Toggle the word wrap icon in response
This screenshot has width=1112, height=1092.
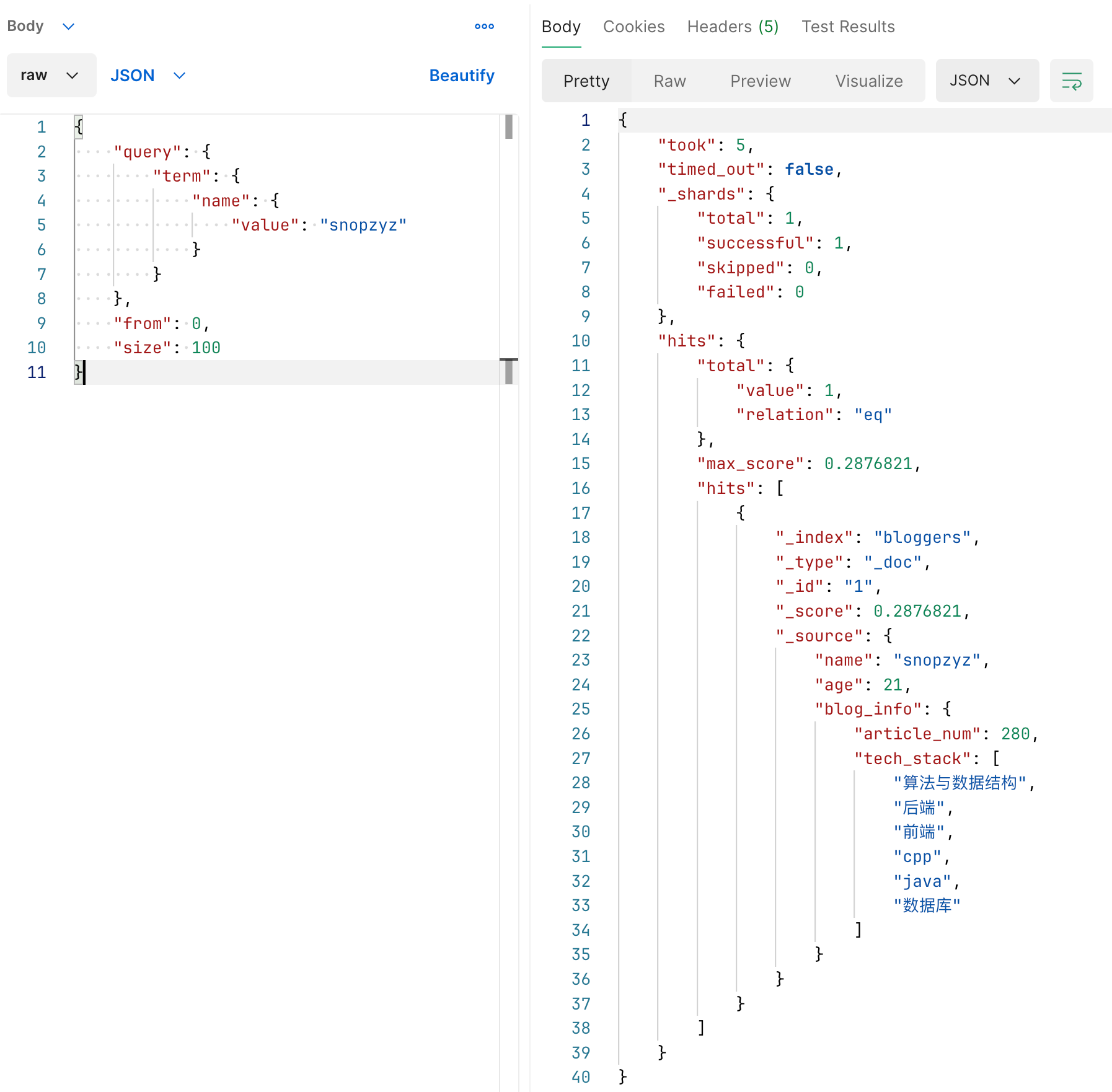click(1071, 81)
